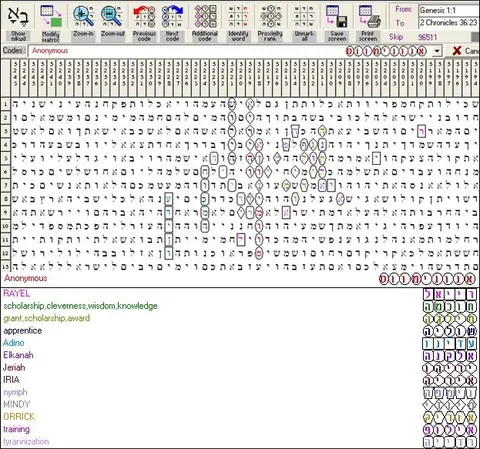Click the Hebrew letters beside RAYEL
This screenshot has height=449, width=480.
point(450,294)
